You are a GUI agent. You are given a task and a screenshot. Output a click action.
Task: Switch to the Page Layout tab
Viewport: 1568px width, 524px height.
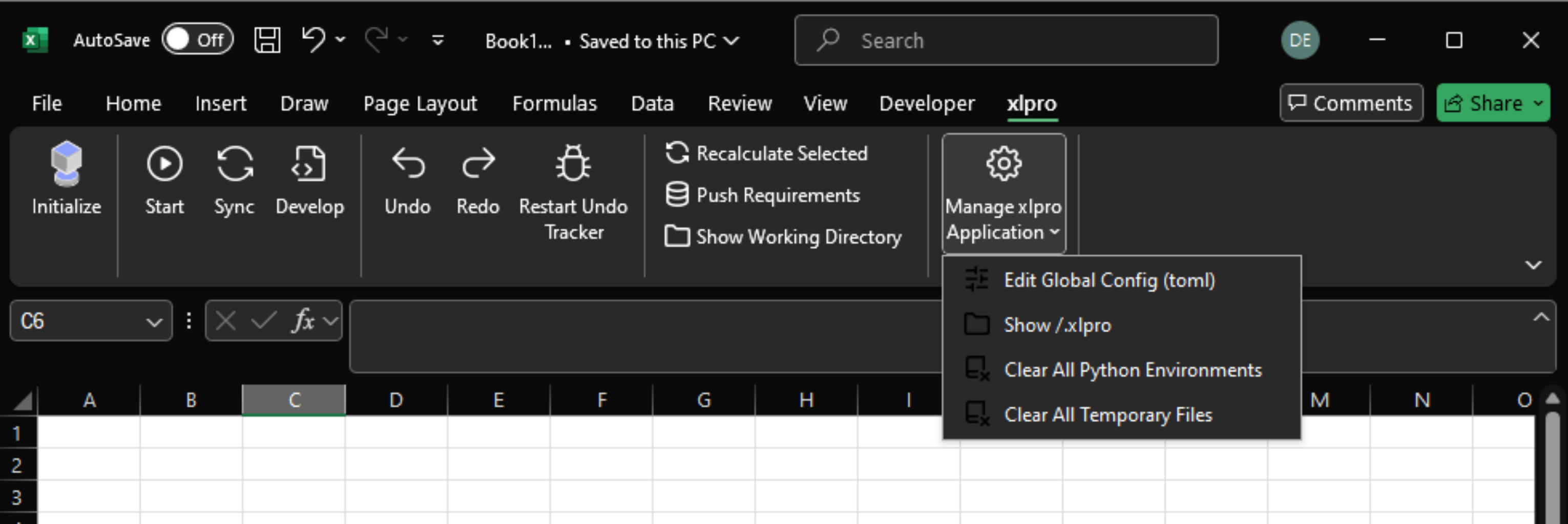pyautogui.click(x=420, y=103)
